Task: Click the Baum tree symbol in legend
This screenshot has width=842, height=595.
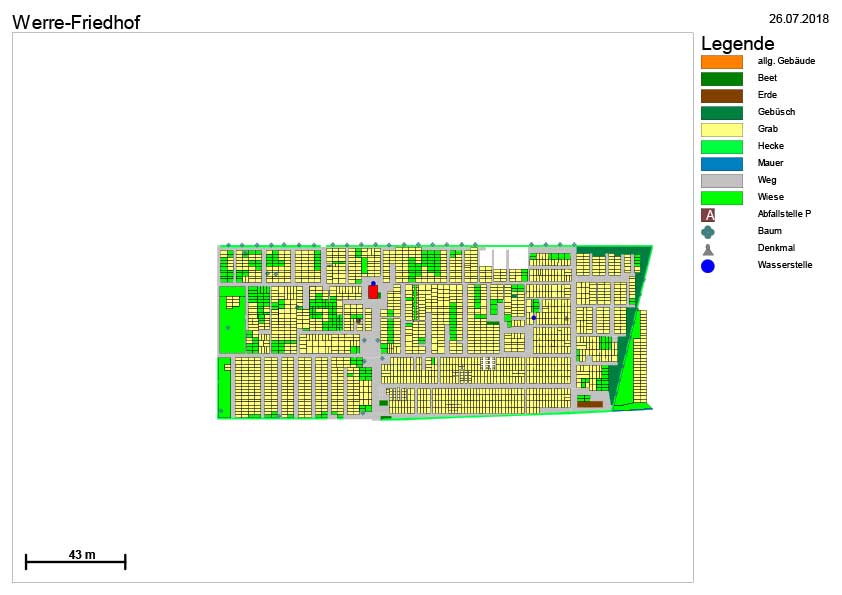Action: coord(708,232)
